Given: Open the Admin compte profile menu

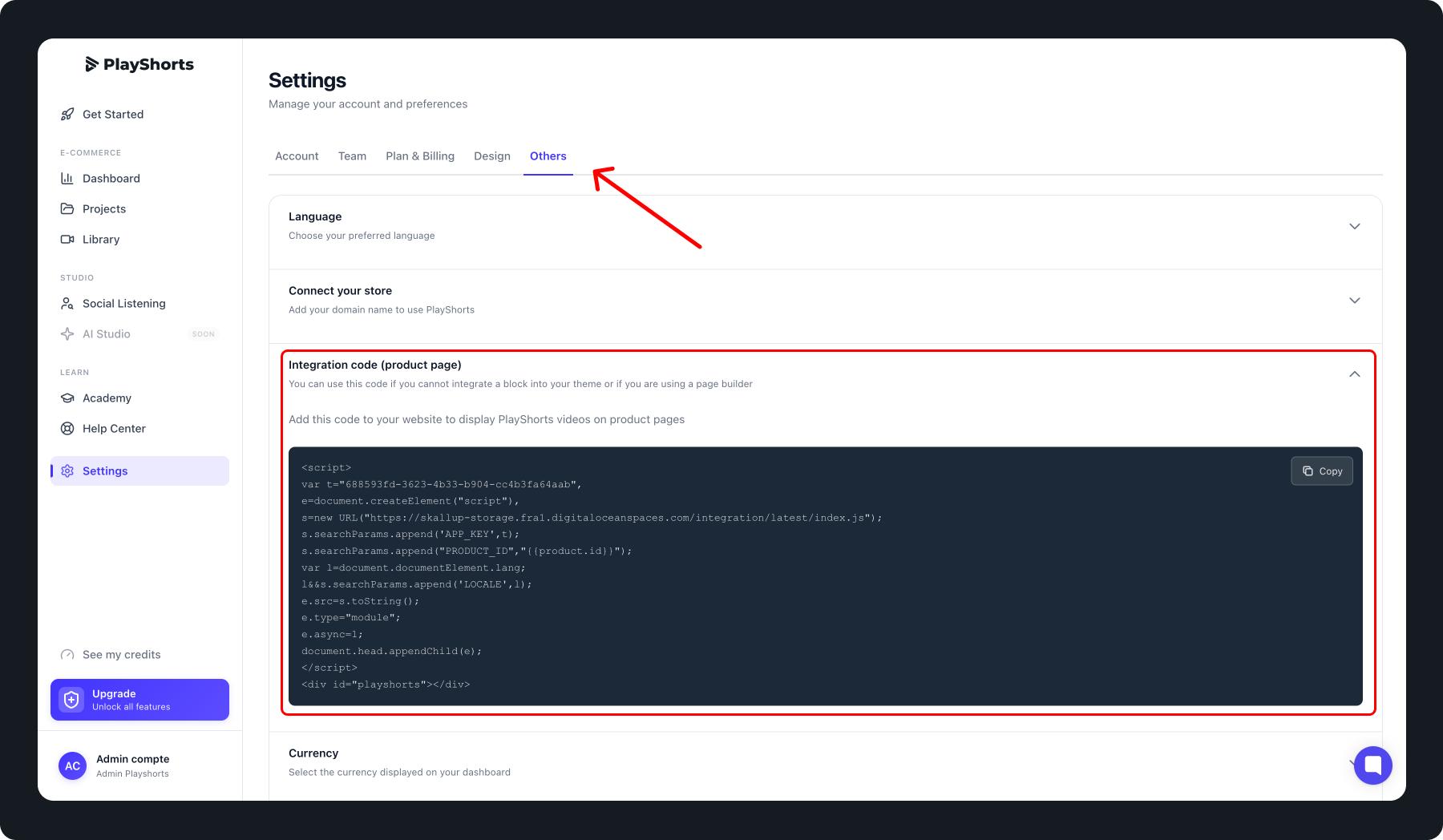Looking at the screenshot, I should [x=140, y=765].
